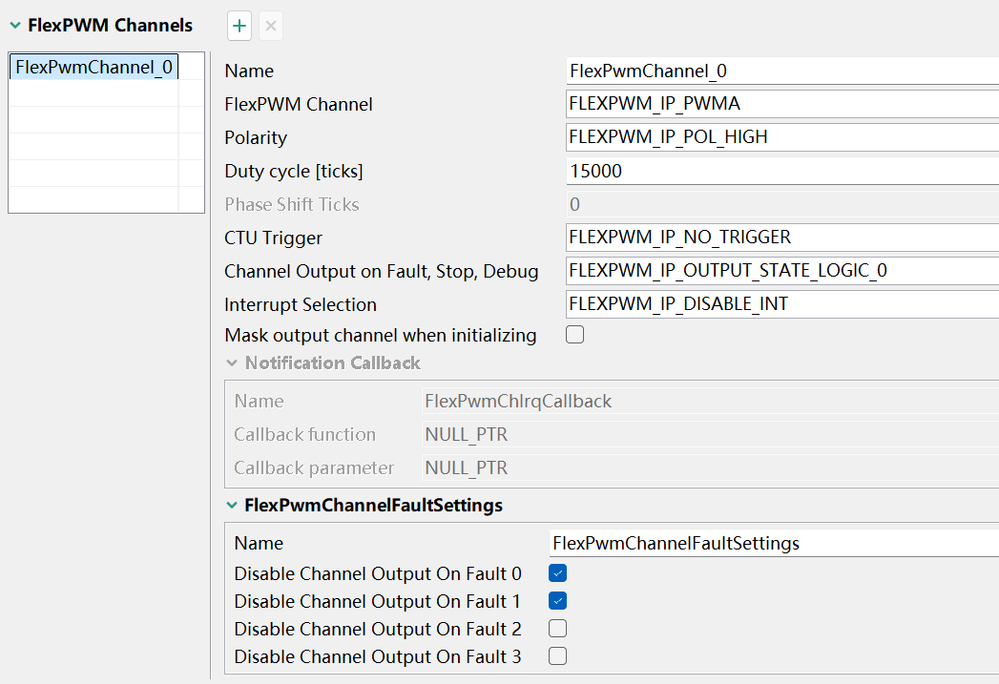The width and height of the screenshot is (999, 684).
Task: Open the Polarity dropdown
Action: (x=782, y=137)
